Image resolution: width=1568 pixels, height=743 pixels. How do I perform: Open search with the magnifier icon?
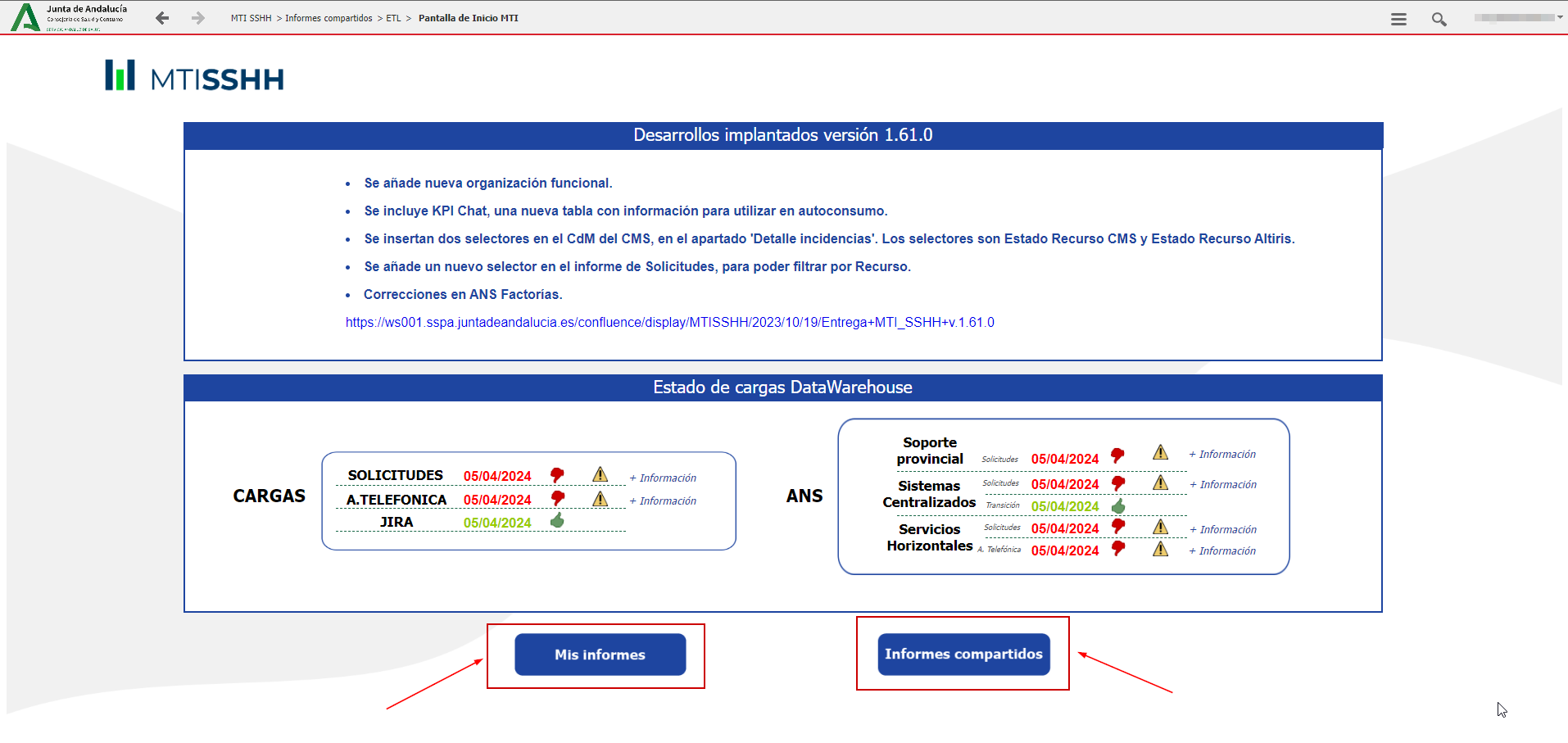(x=1439, y=19)
